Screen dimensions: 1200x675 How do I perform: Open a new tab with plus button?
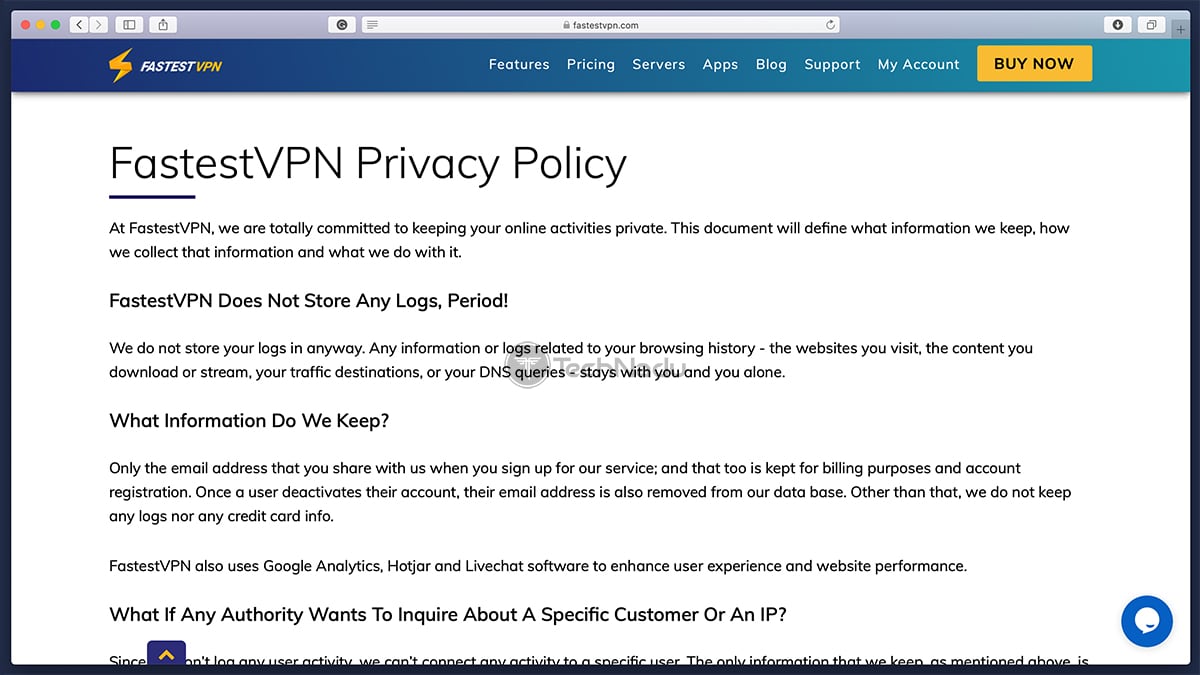(1181, 29)
